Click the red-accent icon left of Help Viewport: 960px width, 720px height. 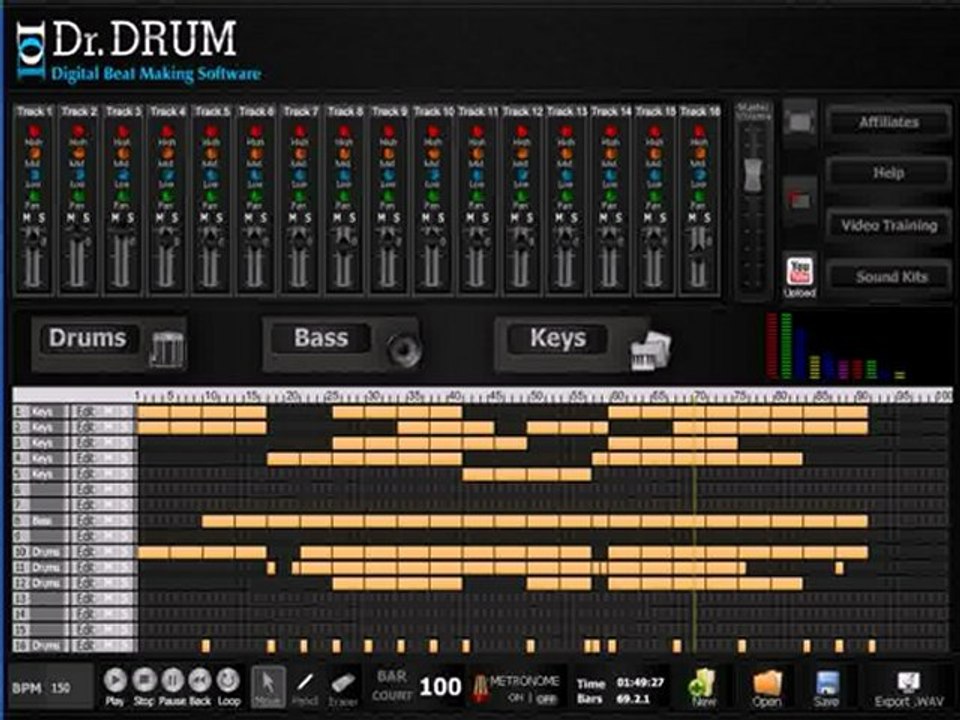tap(800, 200)
